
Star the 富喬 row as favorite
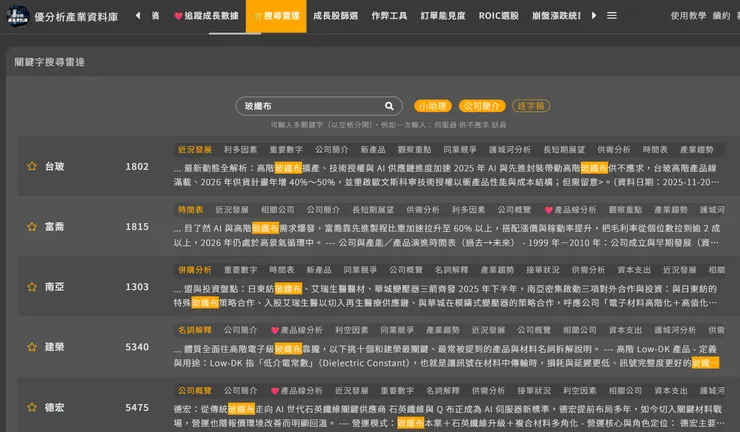(x=32, y=227)
